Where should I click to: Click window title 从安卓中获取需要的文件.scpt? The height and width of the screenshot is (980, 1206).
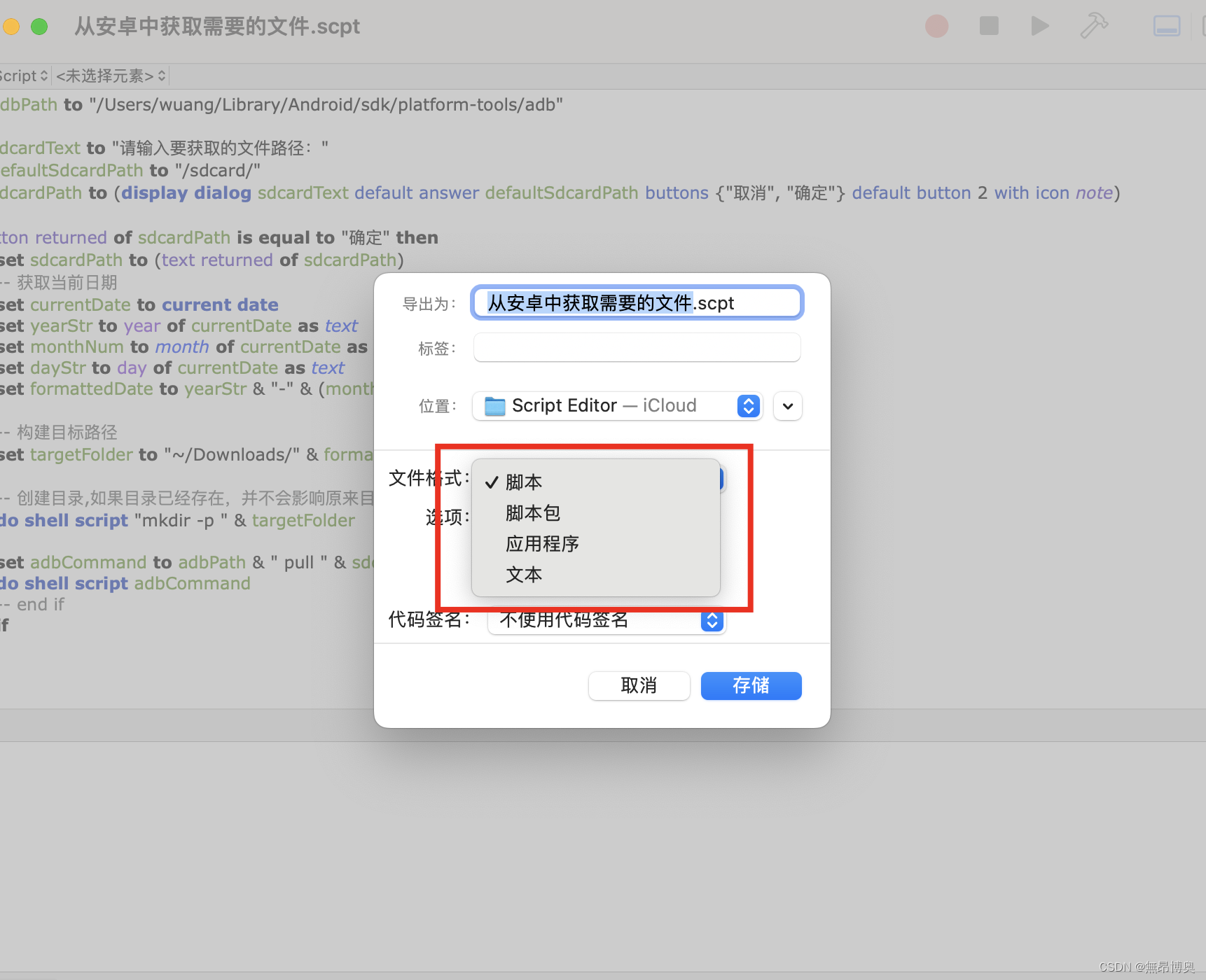(217, 27)
